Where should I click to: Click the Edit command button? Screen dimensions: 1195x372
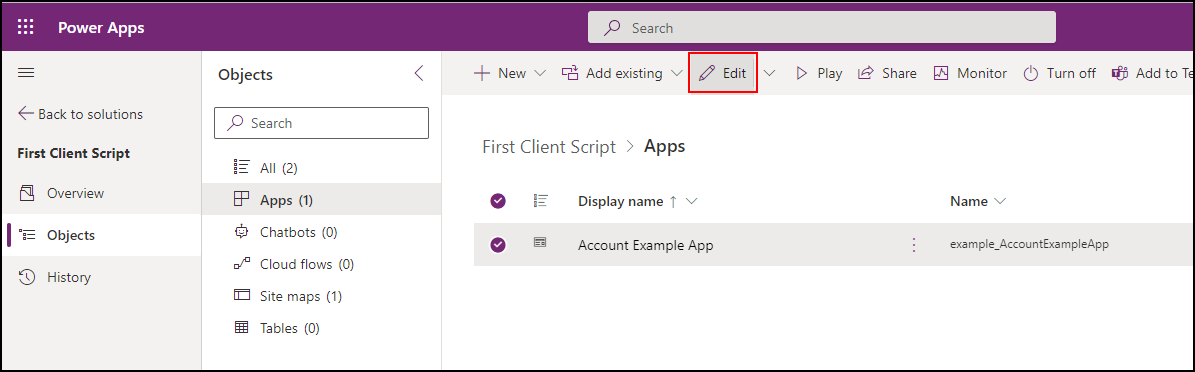click(722, 73)
